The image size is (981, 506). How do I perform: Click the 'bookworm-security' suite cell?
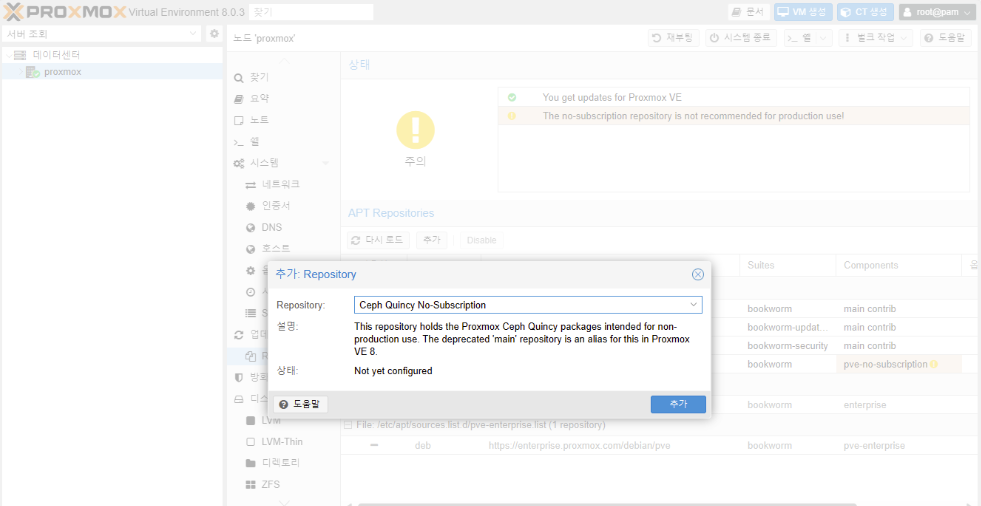(788, 346)
